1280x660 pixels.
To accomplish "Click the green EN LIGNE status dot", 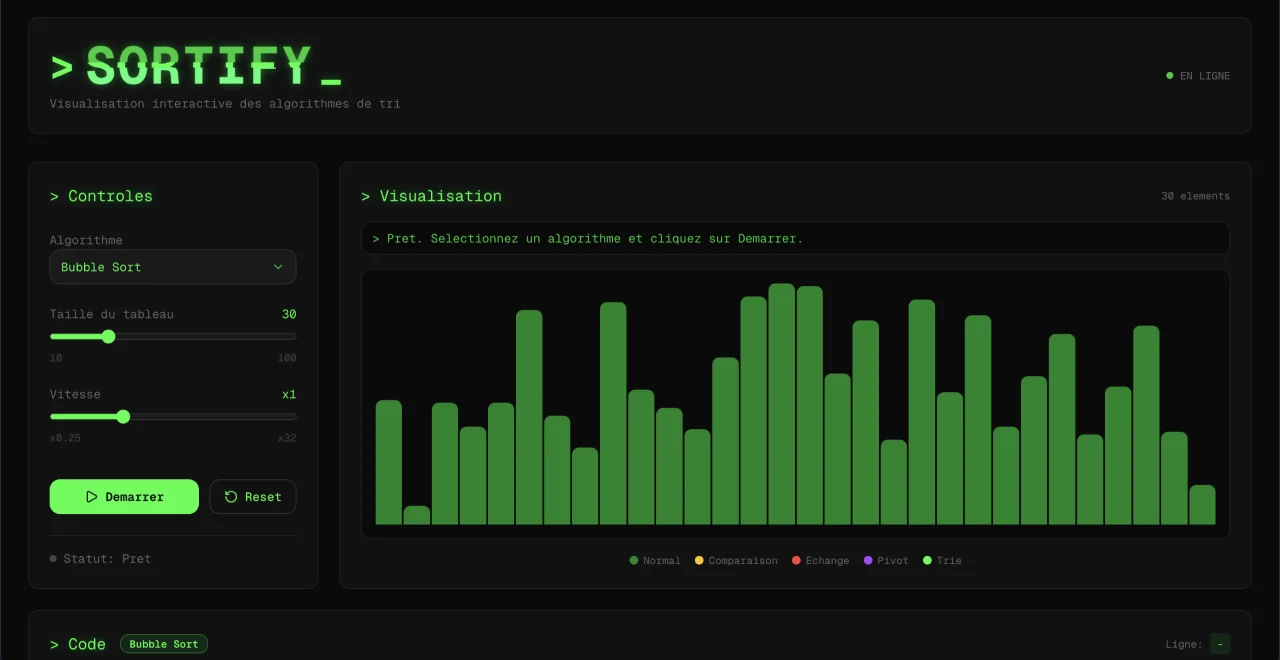I will pos(1170,76).
